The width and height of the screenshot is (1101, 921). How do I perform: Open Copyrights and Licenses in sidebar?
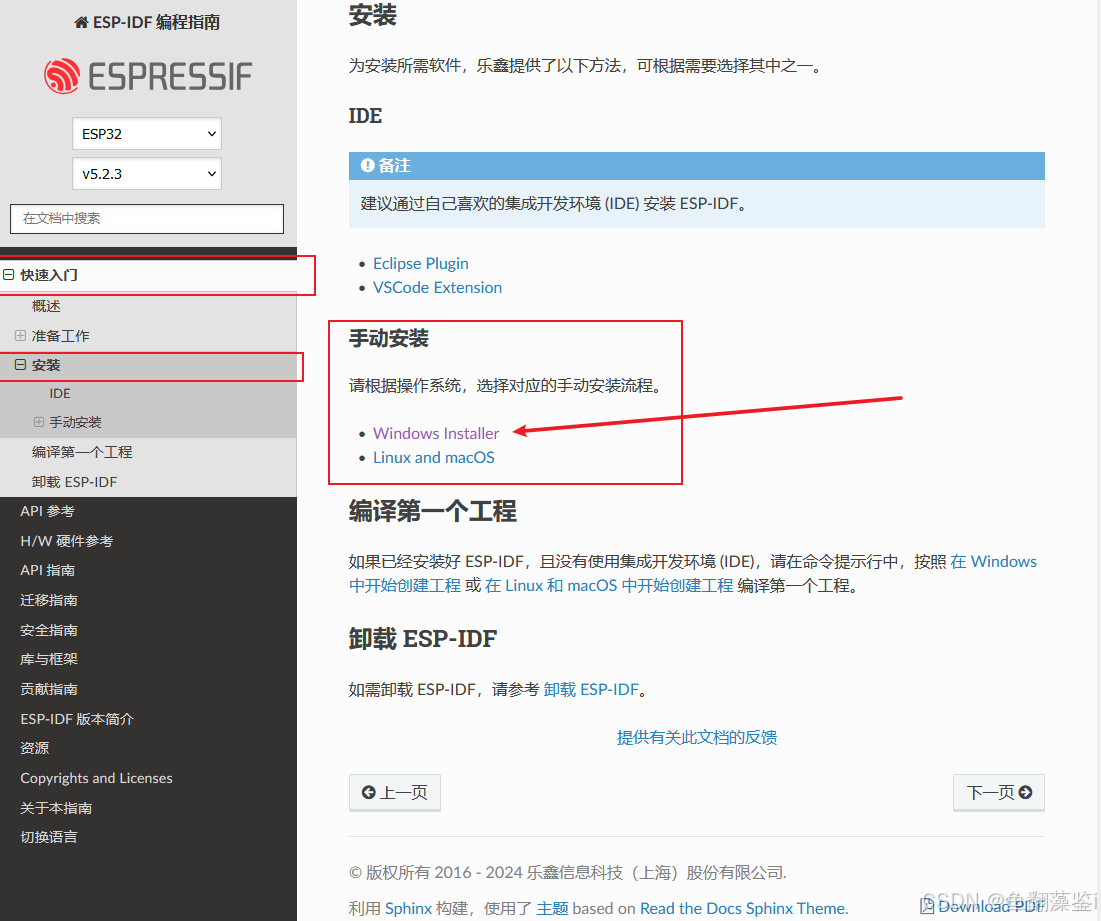point(96,778)
